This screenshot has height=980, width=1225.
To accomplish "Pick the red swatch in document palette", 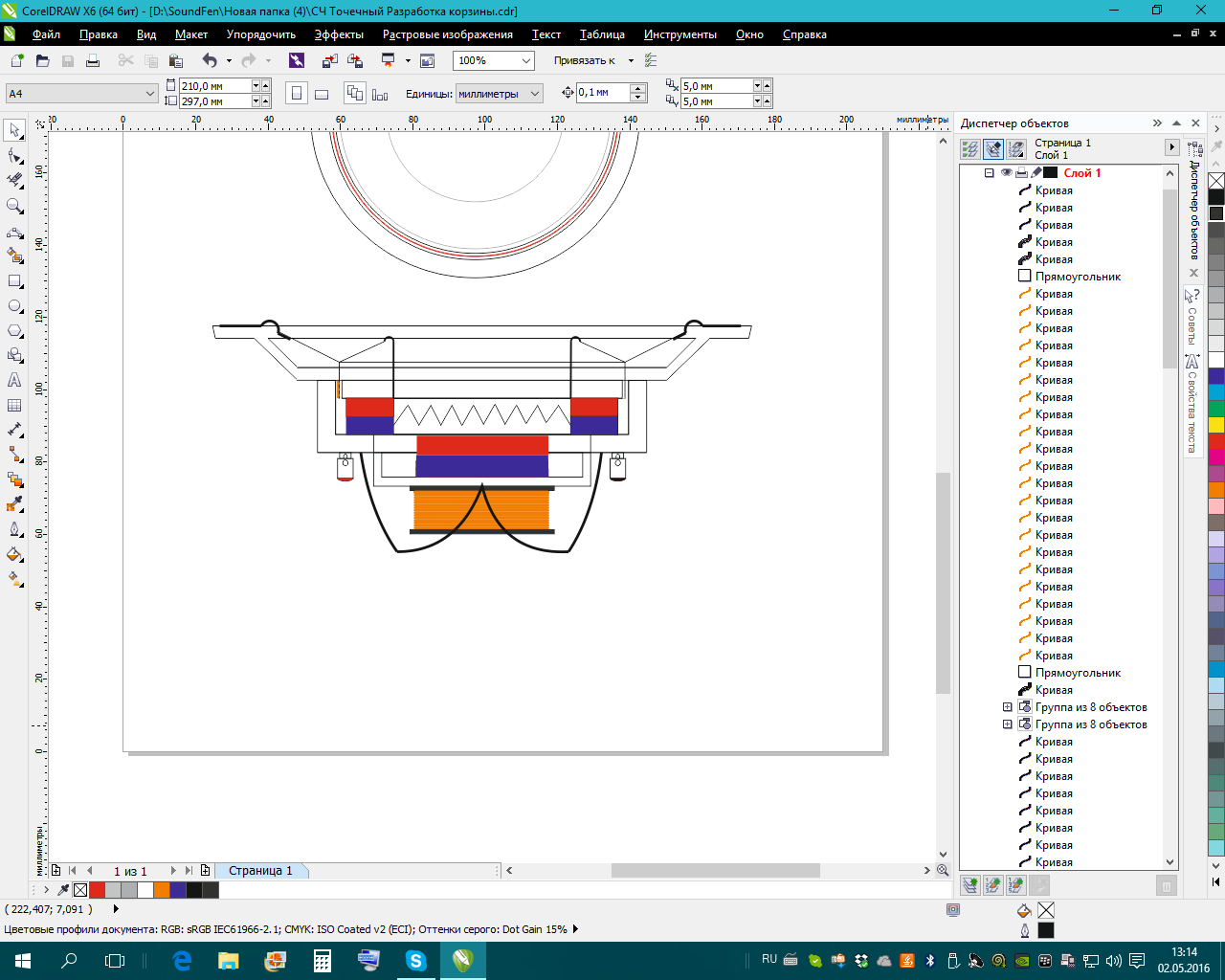I will [x=97, y=890].
